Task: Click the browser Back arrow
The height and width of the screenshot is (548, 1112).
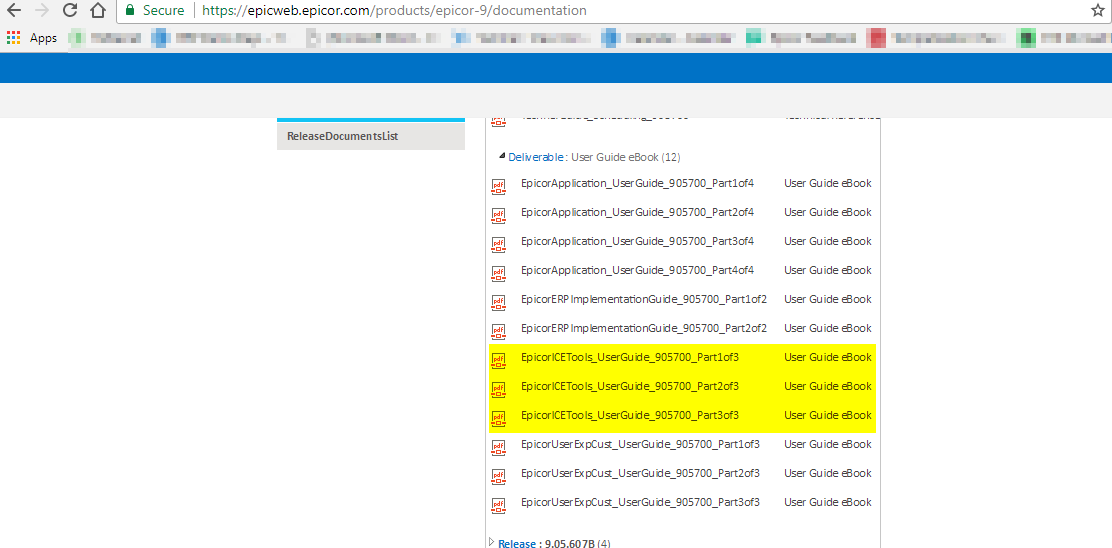Action: (13, 11)
